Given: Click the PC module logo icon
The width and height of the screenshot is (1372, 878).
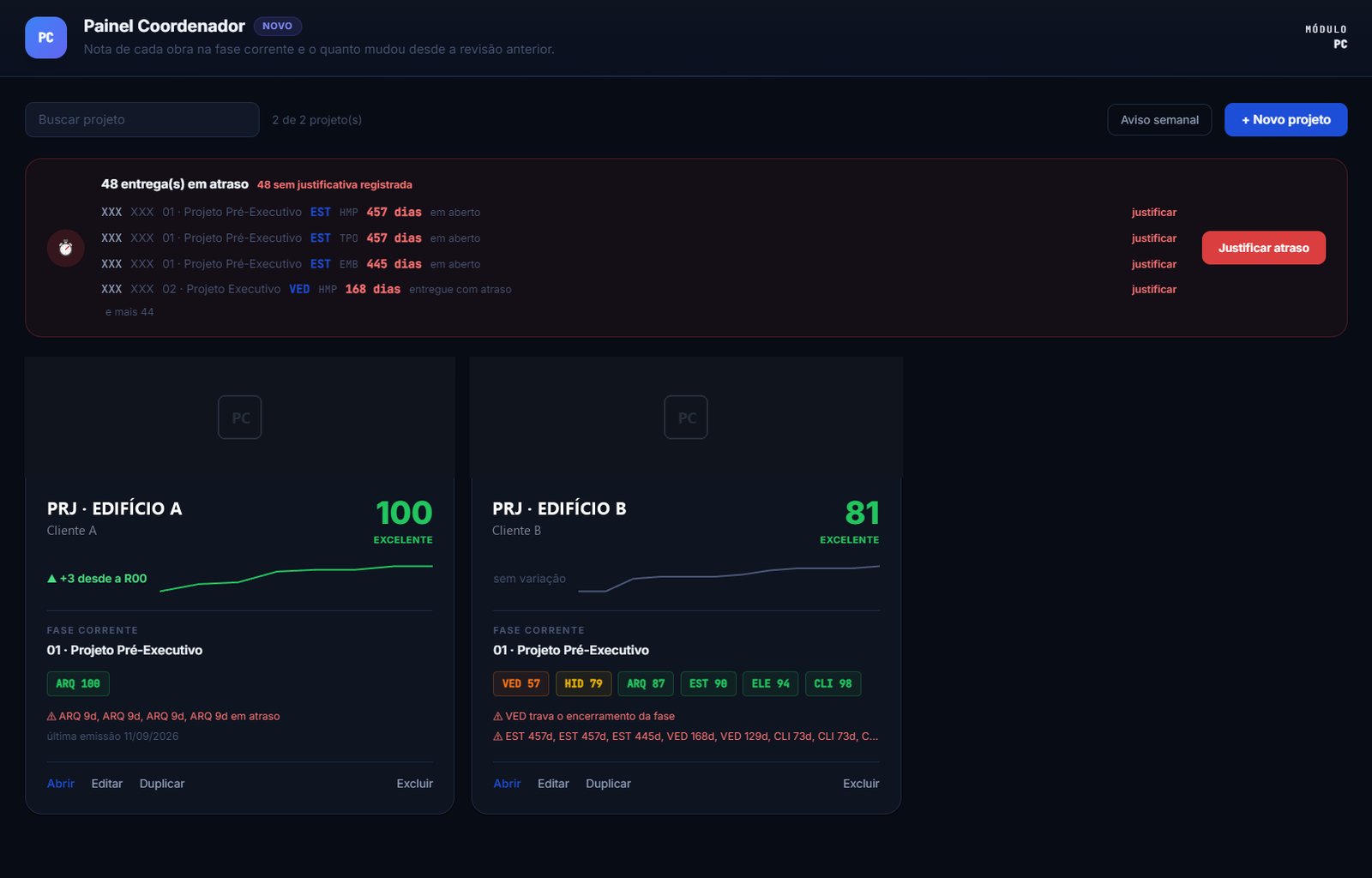Looking at the screenshot, I should tap(45, 38).
